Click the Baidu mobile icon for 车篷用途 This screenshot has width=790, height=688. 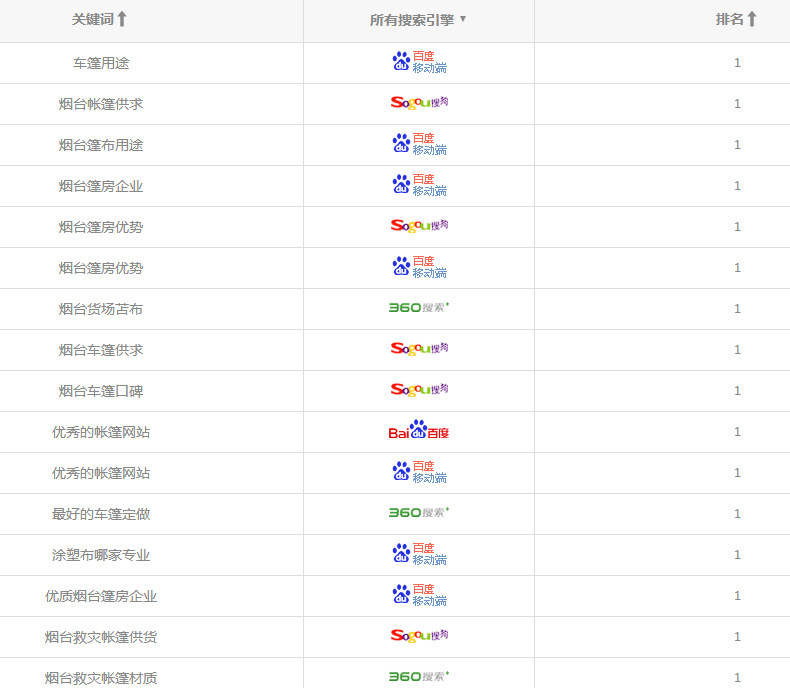click(x=419, y=62)
